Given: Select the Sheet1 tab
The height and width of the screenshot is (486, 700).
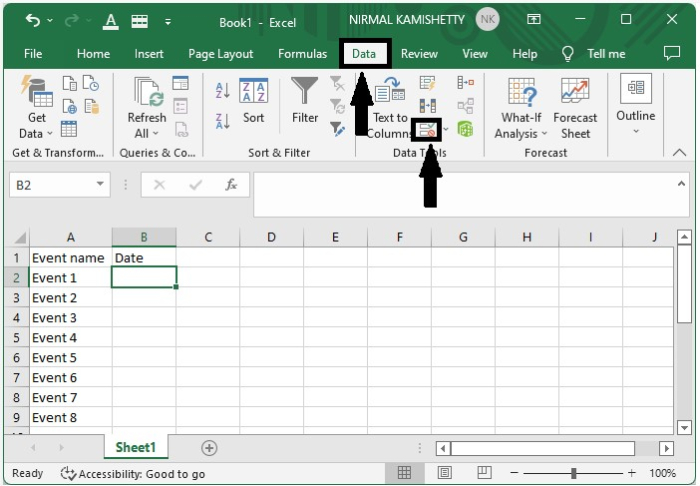Looking at the screenshot, I should pos(136,447).
